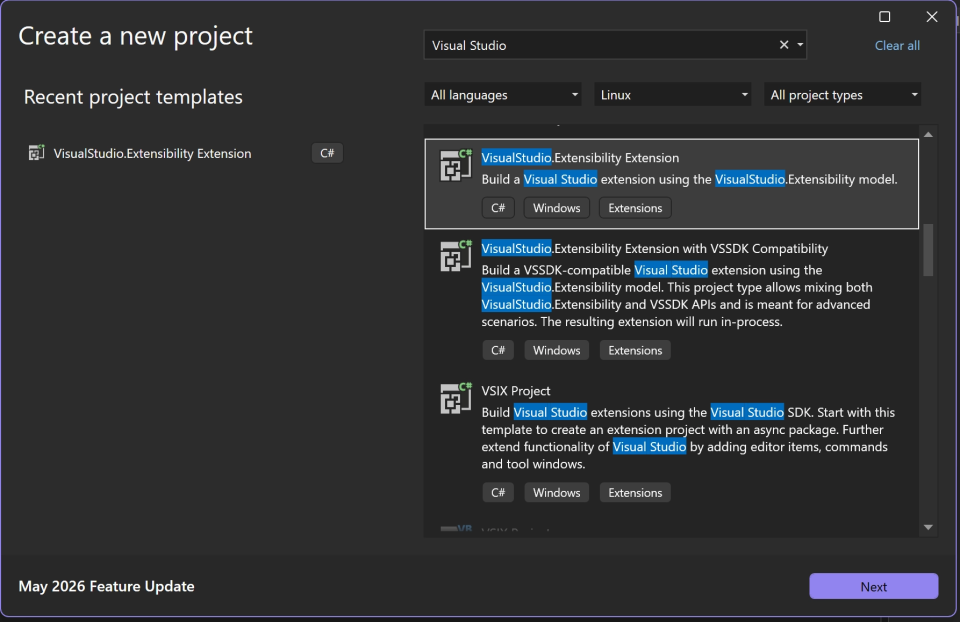Click the VSSDK Compatibility template description

tap(677, 296)
